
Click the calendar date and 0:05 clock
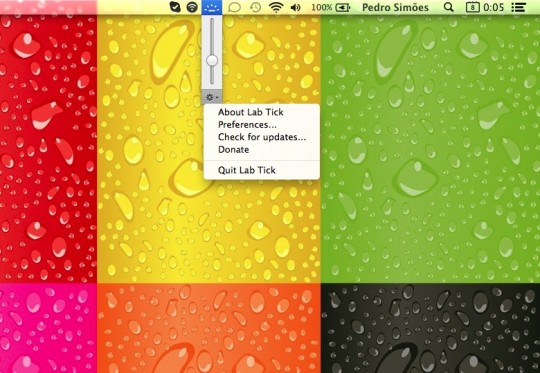click(485, 7)
